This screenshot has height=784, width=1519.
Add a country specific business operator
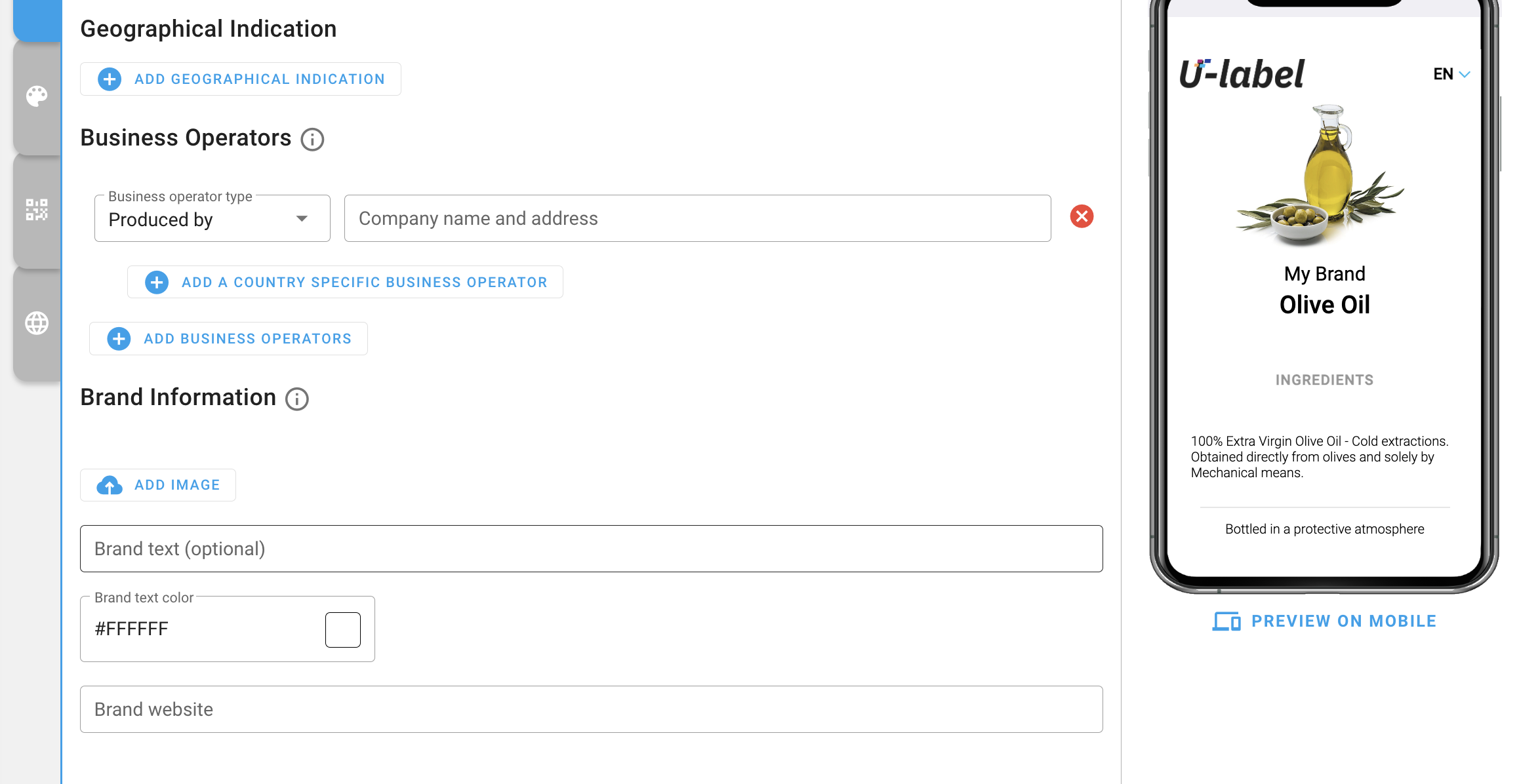tap(345, 283)
